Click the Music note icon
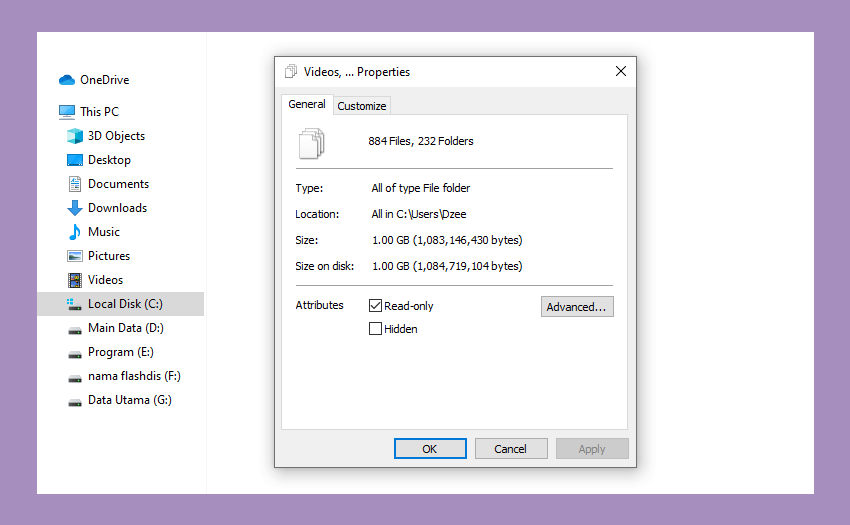Image resolution: width=850 pixels, height=525 pixels. coord(75,232)
